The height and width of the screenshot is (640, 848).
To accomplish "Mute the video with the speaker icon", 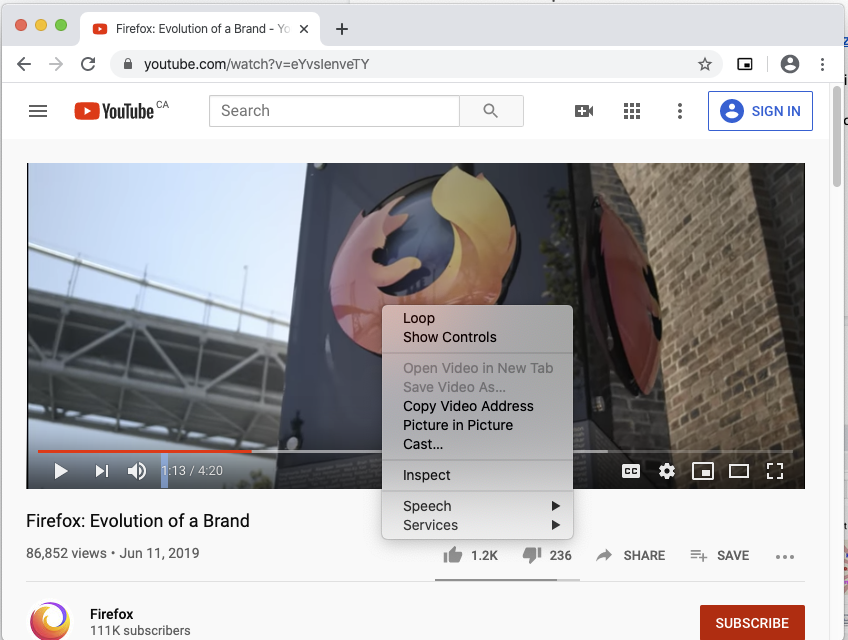I will point(137,471).
